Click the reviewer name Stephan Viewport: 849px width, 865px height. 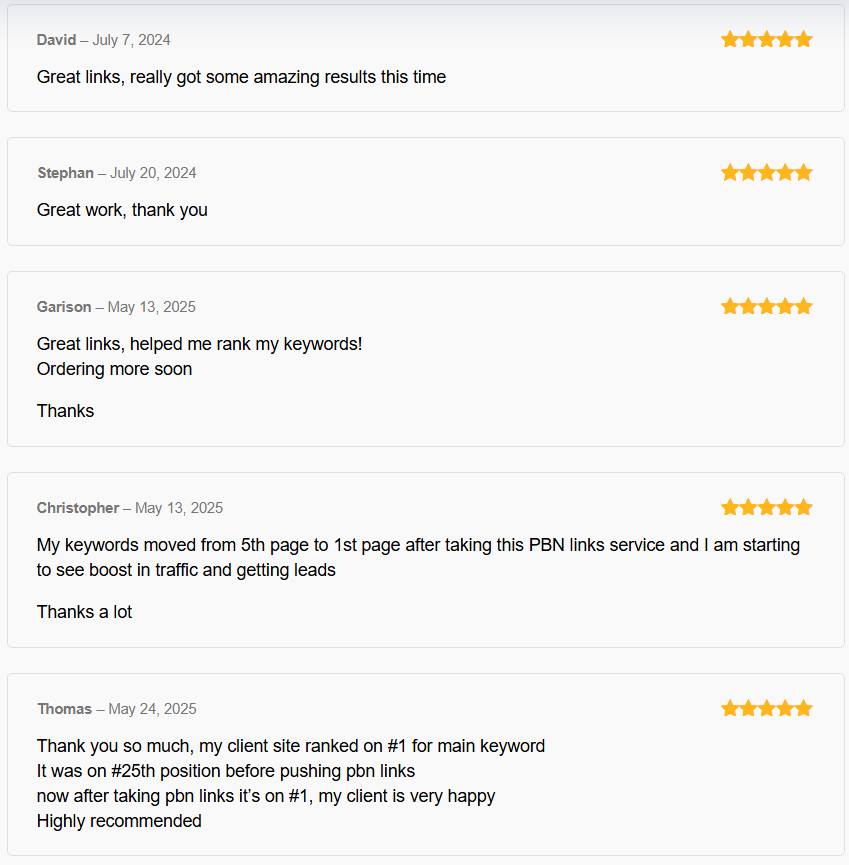tap(65, 173)
